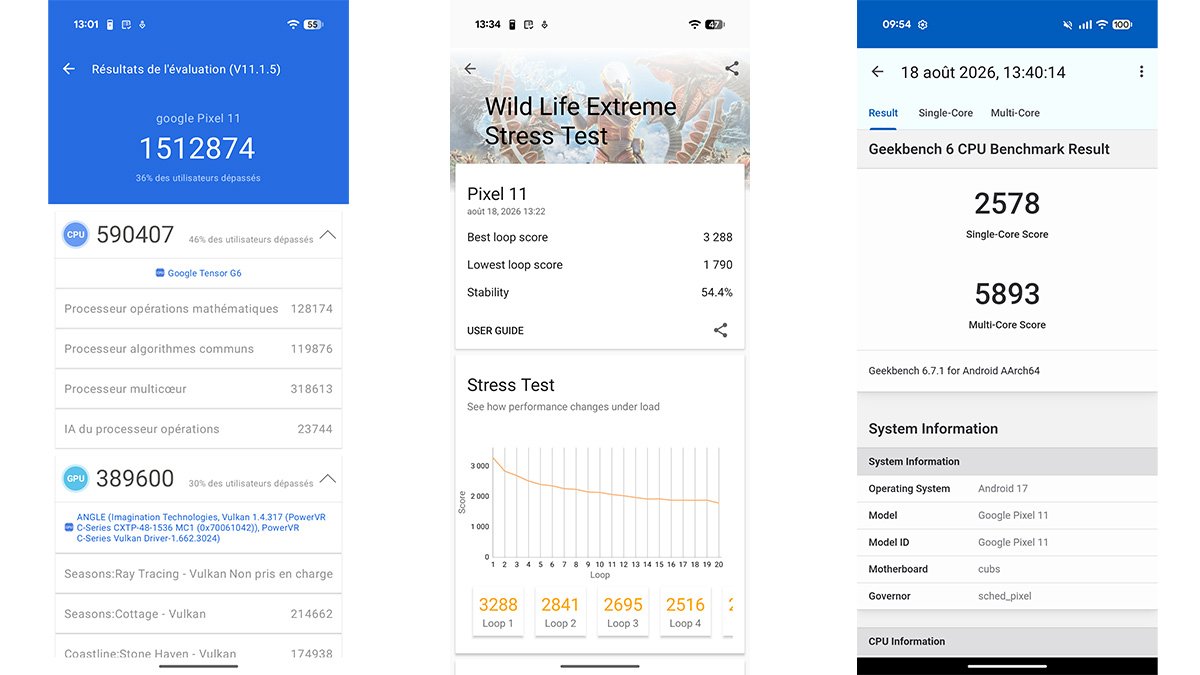Click the GPU badge icon in AnTuTu
The height and width of the screenshot is (675, 1200).
[75, 478]
